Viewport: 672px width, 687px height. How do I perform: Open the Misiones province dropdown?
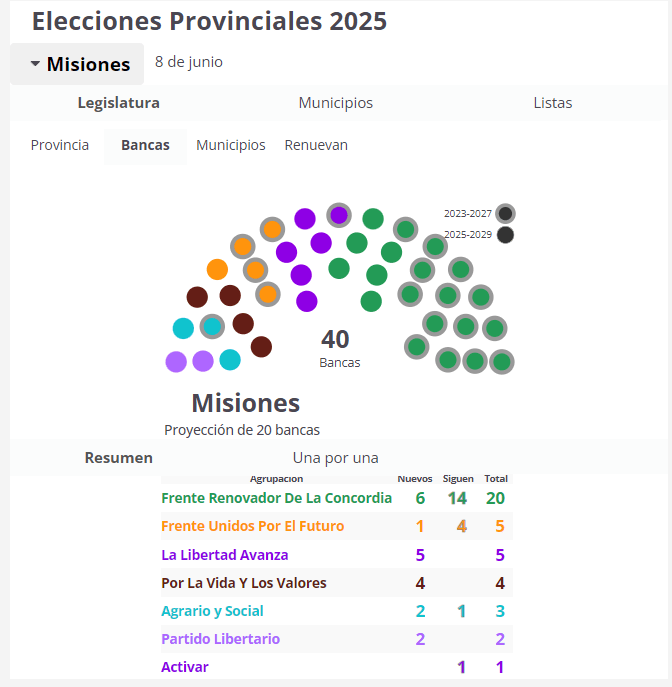point(77,64)
